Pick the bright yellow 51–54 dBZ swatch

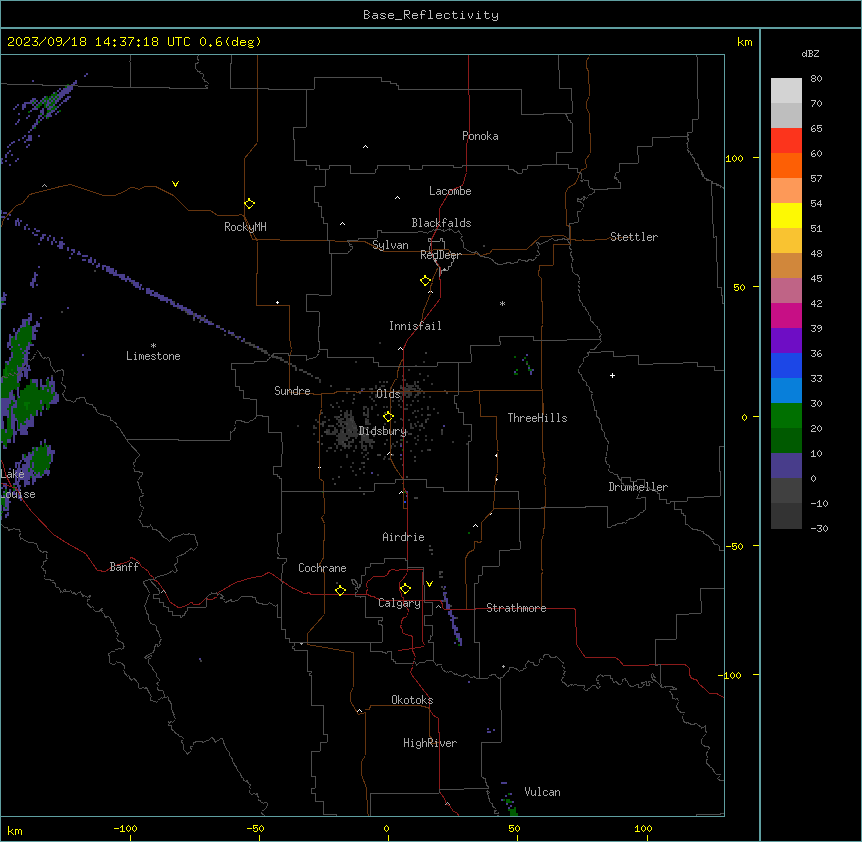(x=786, y=215)
